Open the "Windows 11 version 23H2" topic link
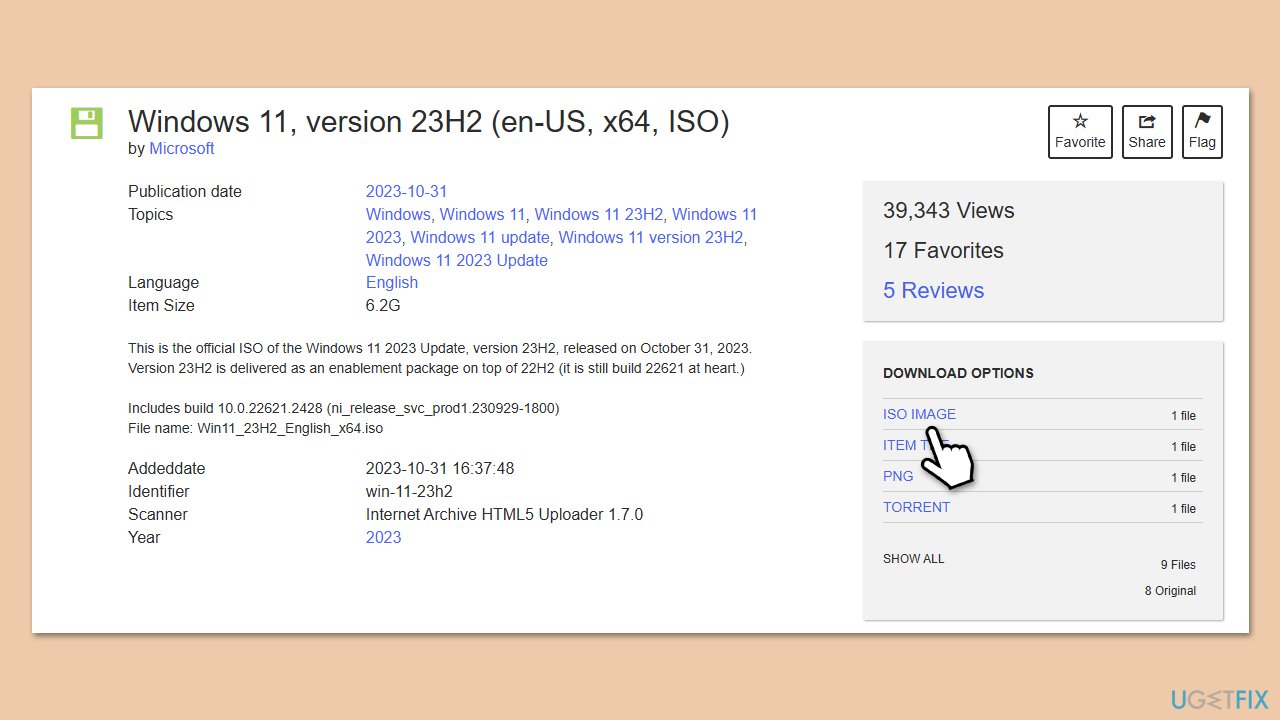The width and height of the screenshot is (1280, 720). coord(651,237)
